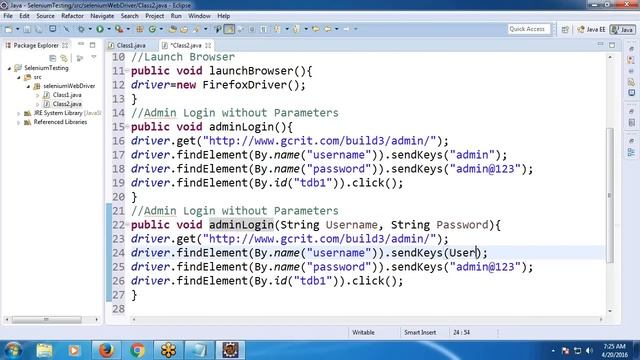The image size is (640, 360).
Task: Click the Open Perspective icon
Action: pyautogui.click(x=565, y=29)
